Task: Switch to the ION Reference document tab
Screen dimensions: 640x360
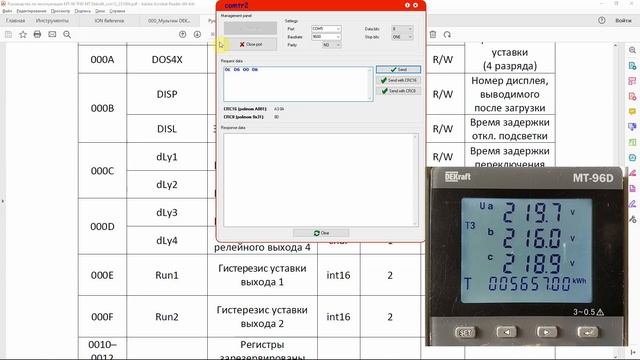Action: click(x=109, y=20)
